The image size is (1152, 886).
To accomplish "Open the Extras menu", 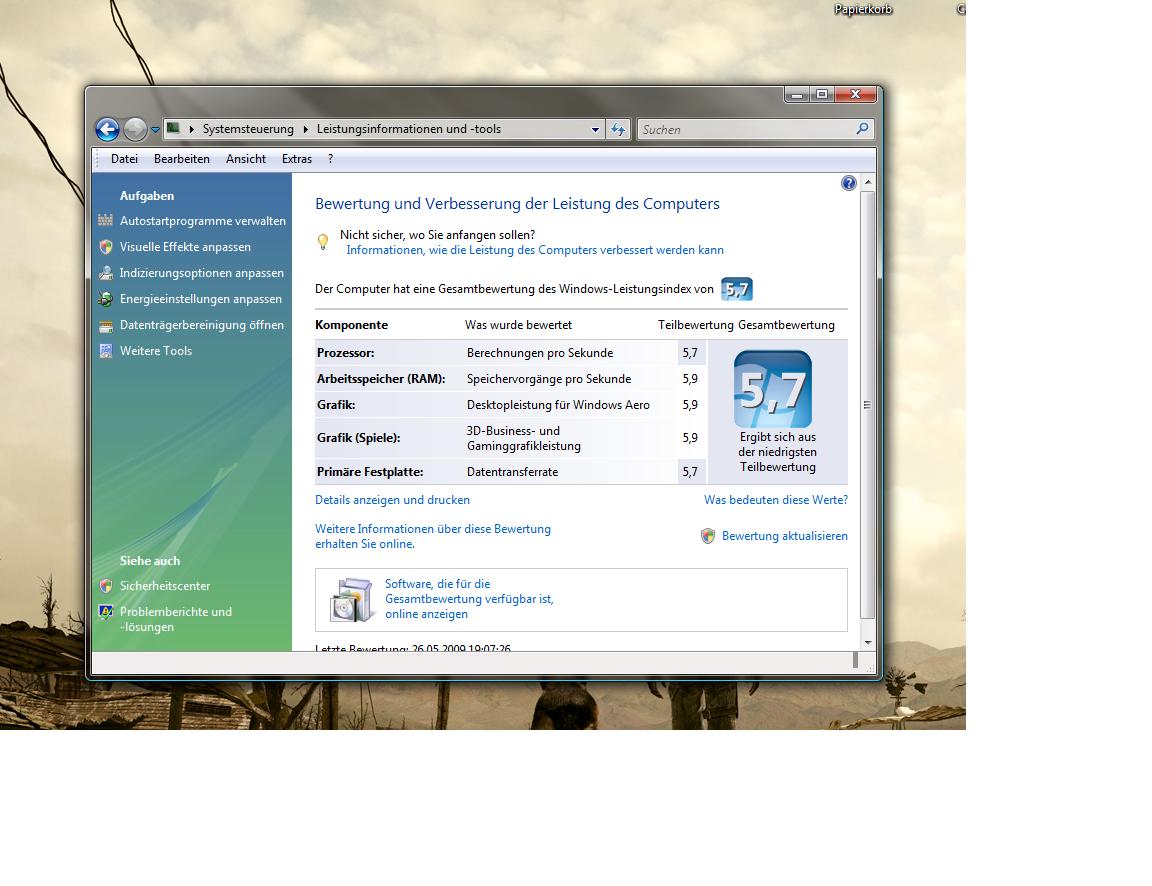I will coord(297,159).
